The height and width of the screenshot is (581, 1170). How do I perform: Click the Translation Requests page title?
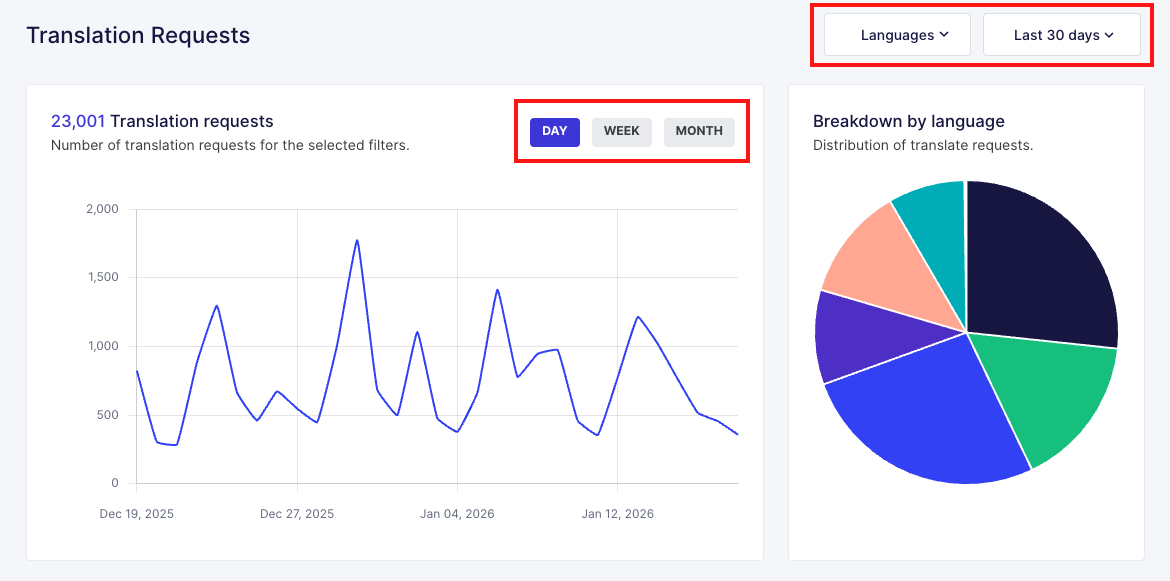point(138,35)
